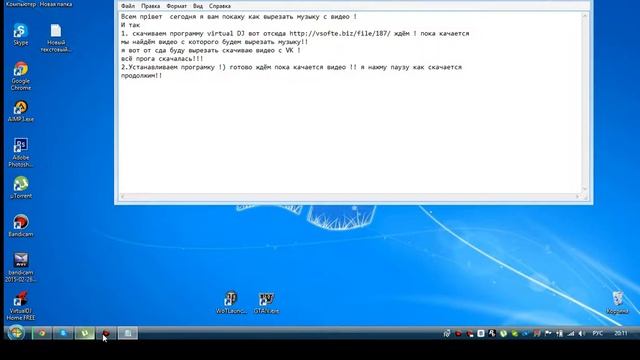Click the http://vsofte.biz/file/187/ URL text
The image size is (640, 360).
pyautogui.click(x=340, y=33)
